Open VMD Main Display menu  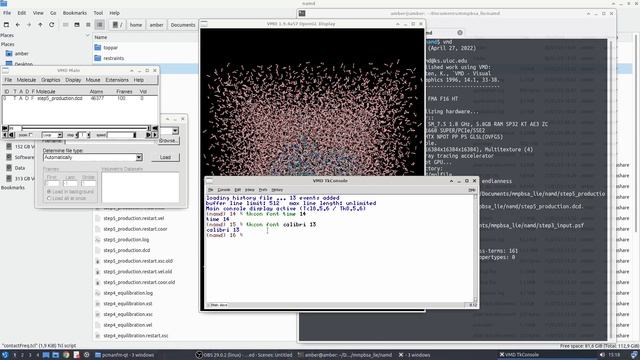[73, 80]
